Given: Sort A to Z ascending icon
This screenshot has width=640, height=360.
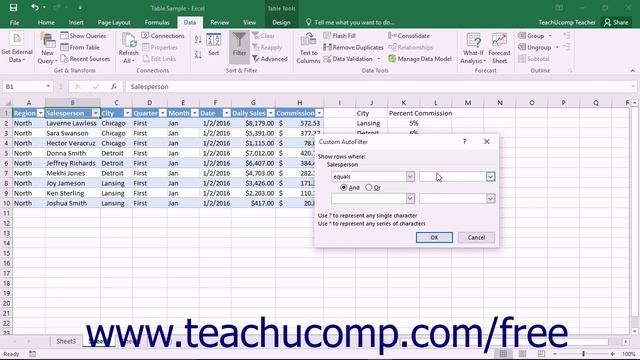Looking at the screenshot, I should click(x=198, y=40).
